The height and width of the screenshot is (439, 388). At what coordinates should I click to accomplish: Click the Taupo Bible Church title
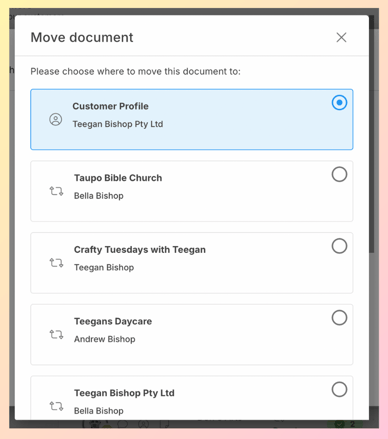pyautogui.click(x=118, y=178)
